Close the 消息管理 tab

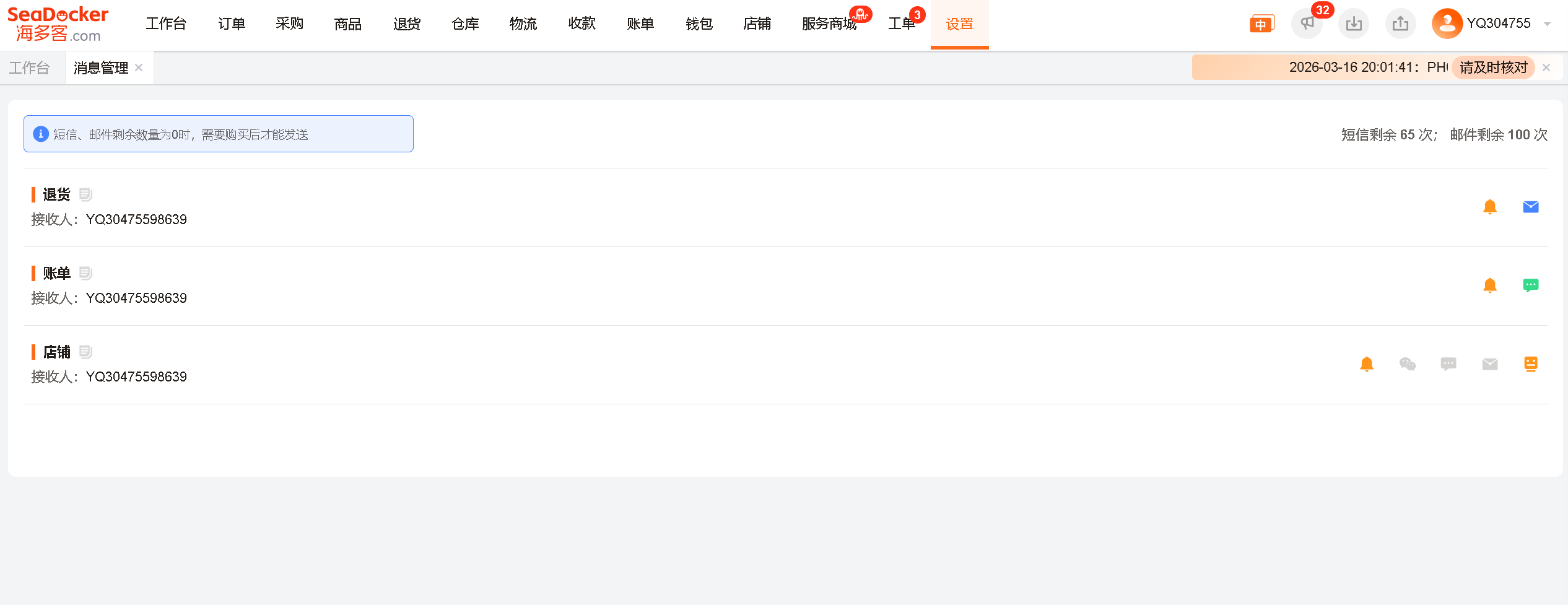pos(139,67)
